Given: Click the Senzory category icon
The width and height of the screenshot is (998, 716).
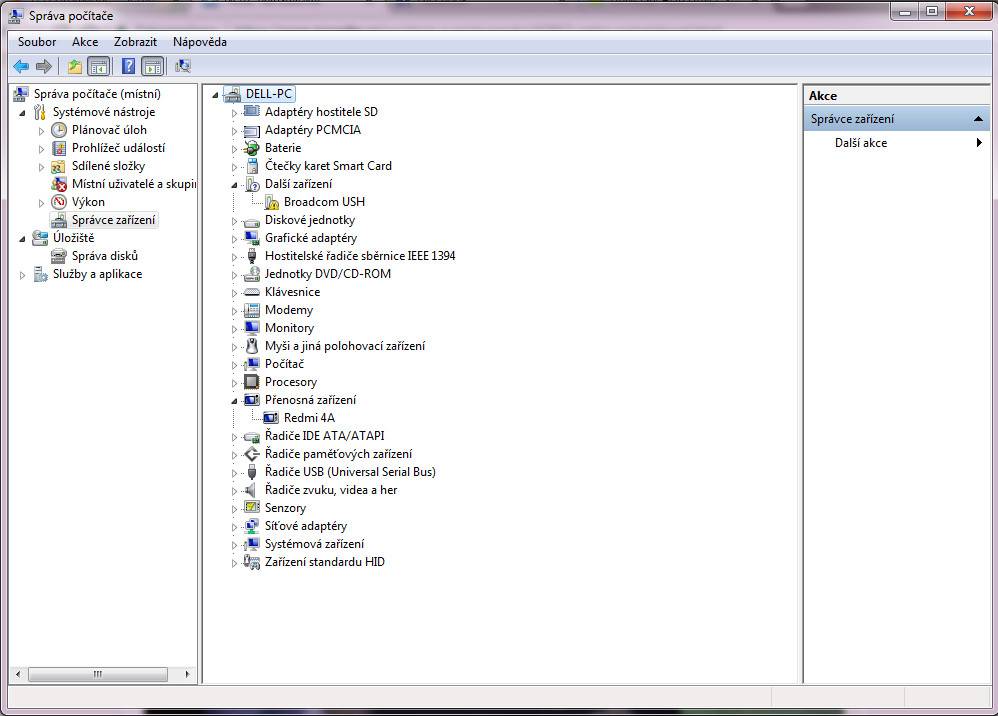Looking at the screenshot, I should pyautogui.click(x=252, y=507).
